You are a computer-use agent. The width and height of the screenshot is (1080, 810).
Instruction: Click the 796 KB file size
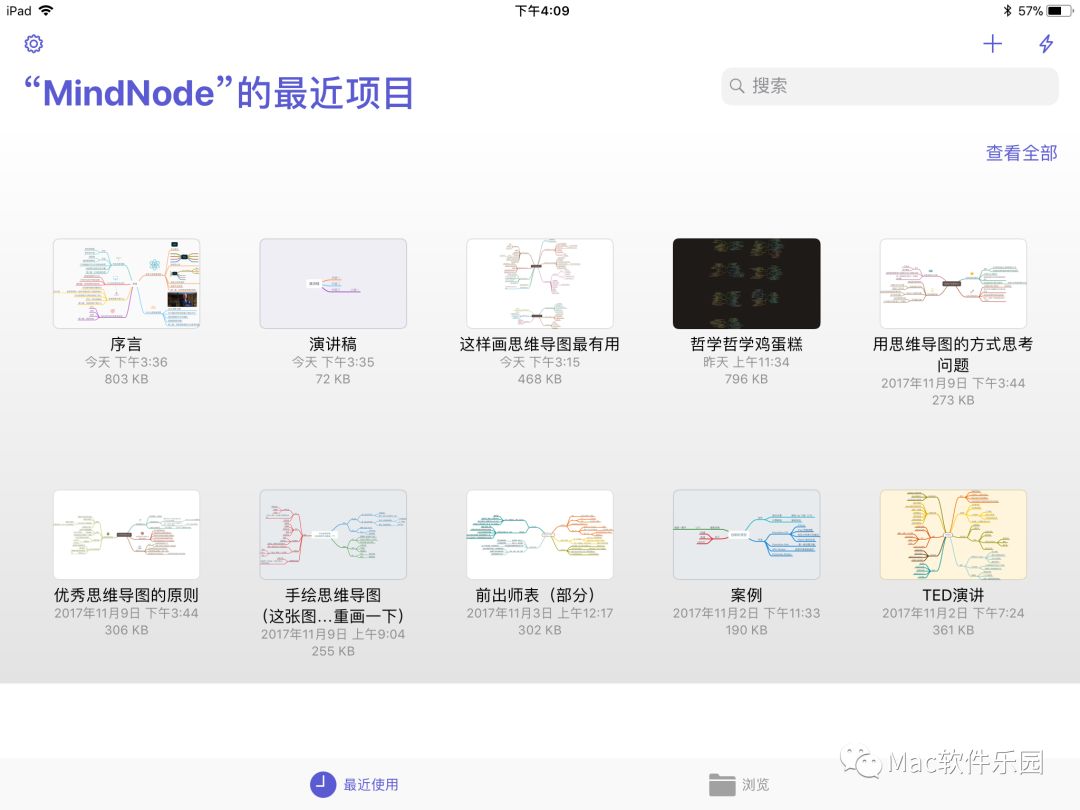tap(747, 379)
